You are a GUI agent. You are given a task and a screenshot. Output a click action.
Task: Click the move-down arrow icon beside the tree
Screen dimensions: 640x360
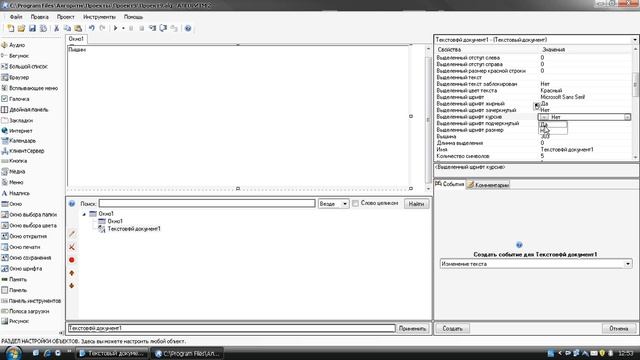72,286
